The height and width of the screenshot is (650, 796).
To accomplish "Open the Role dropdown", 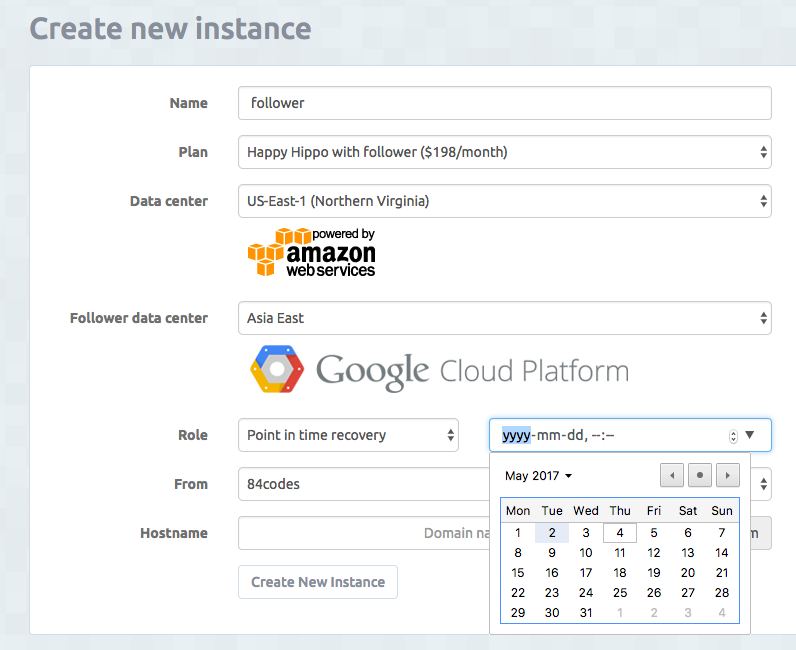I will pyautogui.click(x=348, y=435).
